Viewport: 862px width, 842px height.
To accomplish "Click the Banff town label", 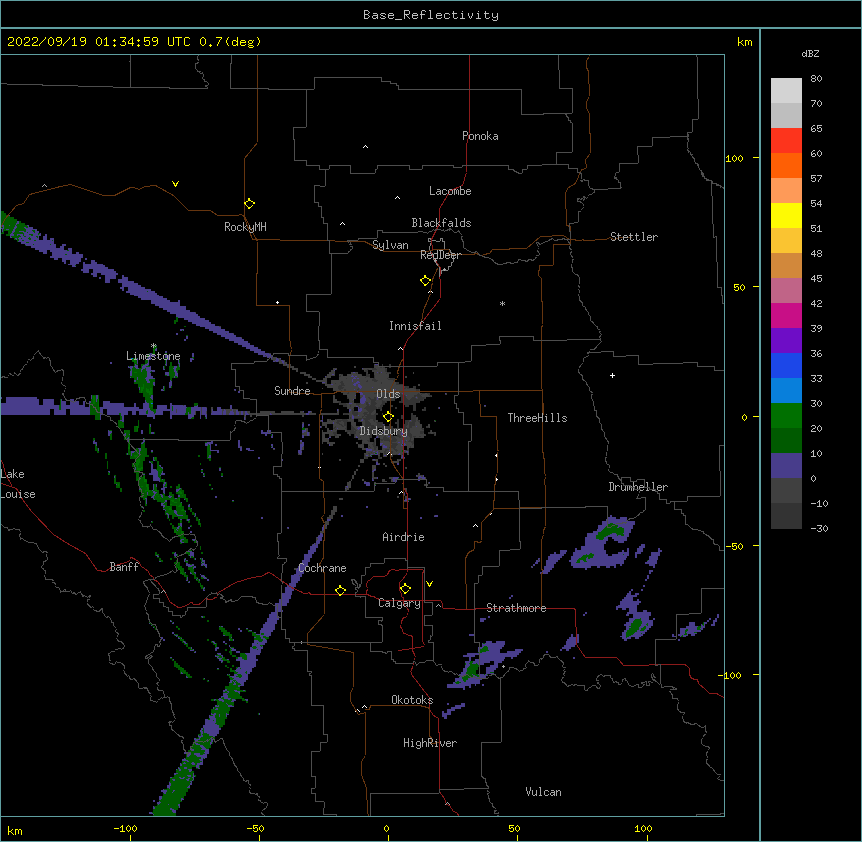I will click(124, 567).
